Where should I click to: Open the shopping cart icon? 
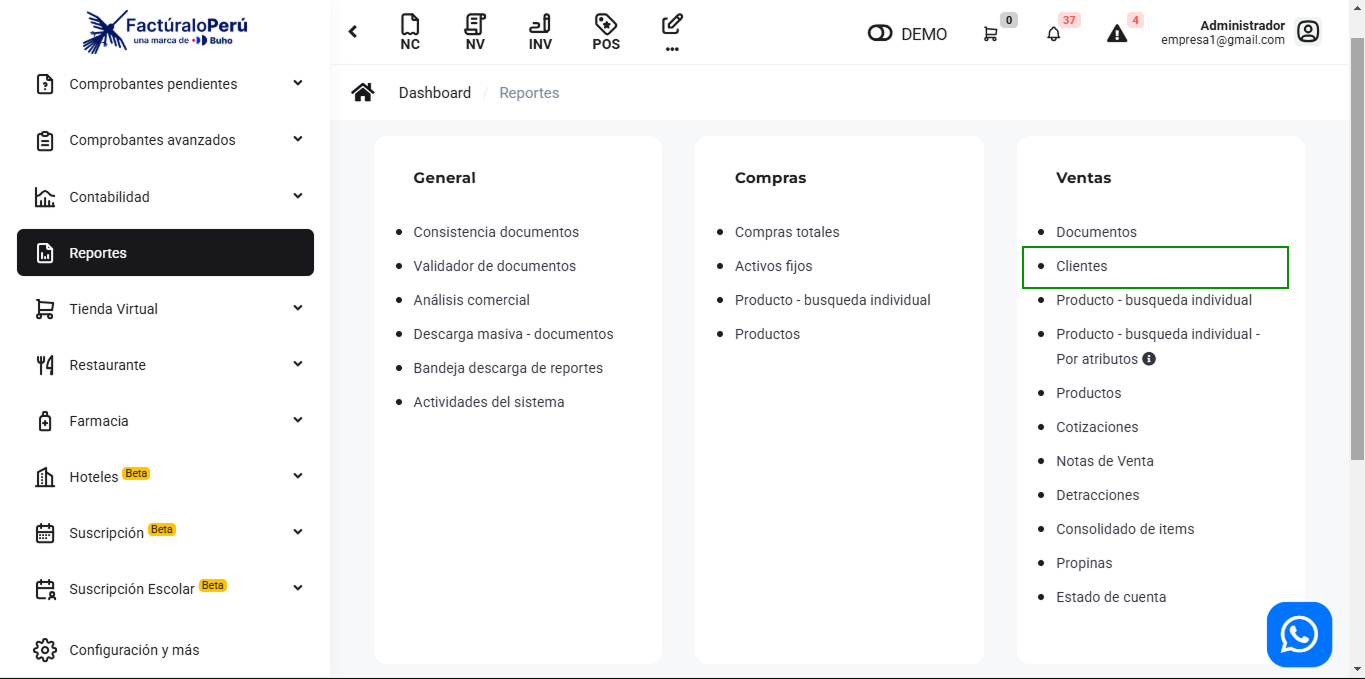[x=990, y=34]
